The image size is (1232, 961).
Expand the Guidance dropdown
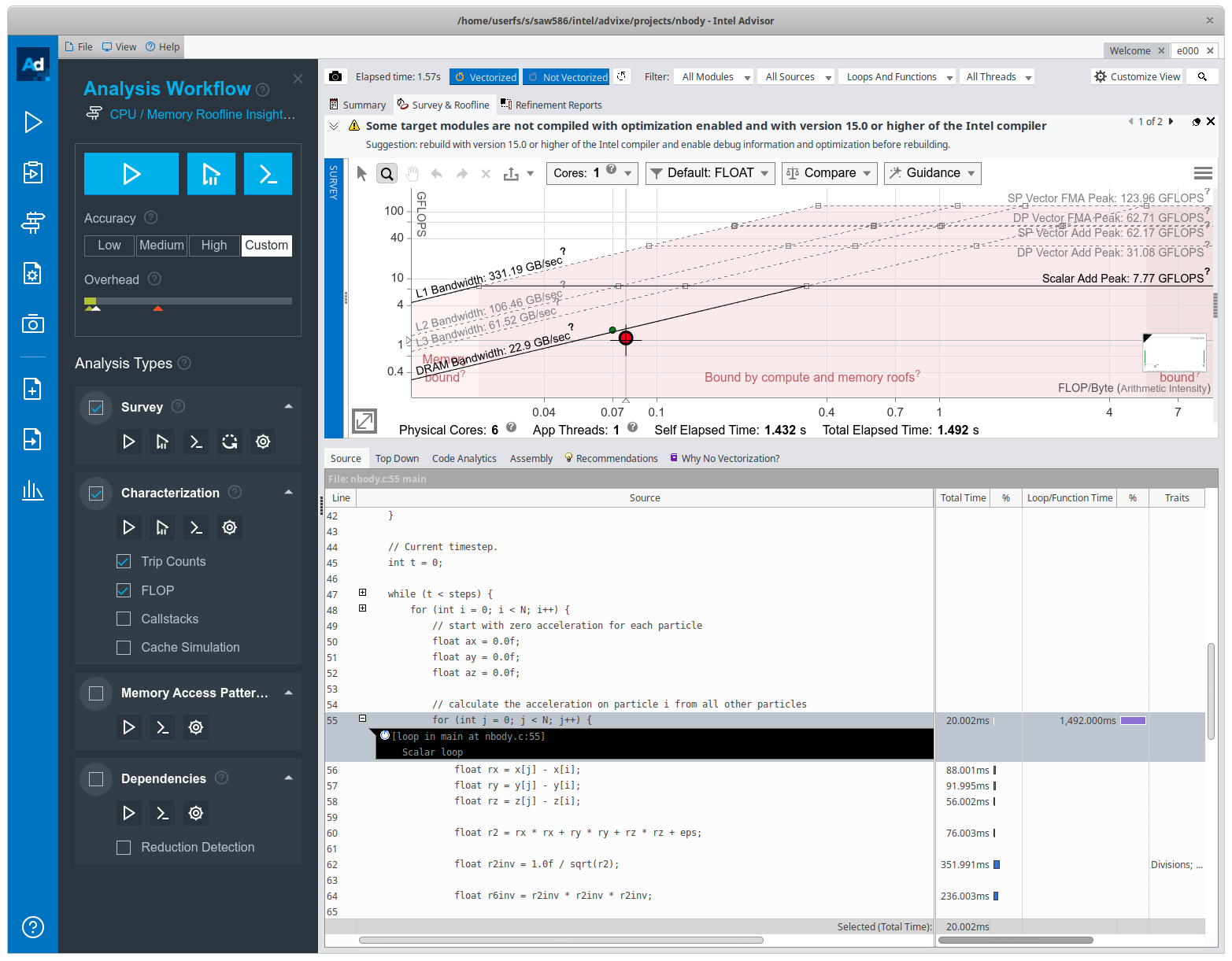pos(933,173)
